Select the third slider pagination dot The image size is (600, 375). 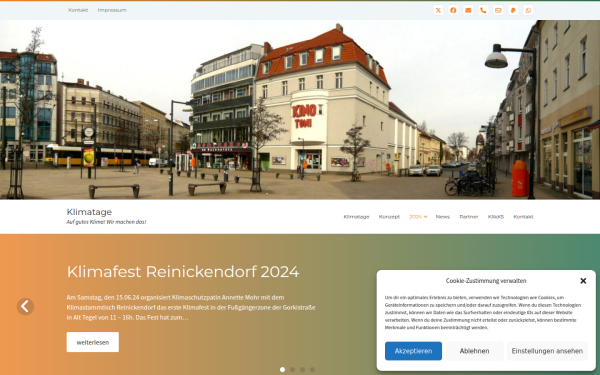(302, 370)
